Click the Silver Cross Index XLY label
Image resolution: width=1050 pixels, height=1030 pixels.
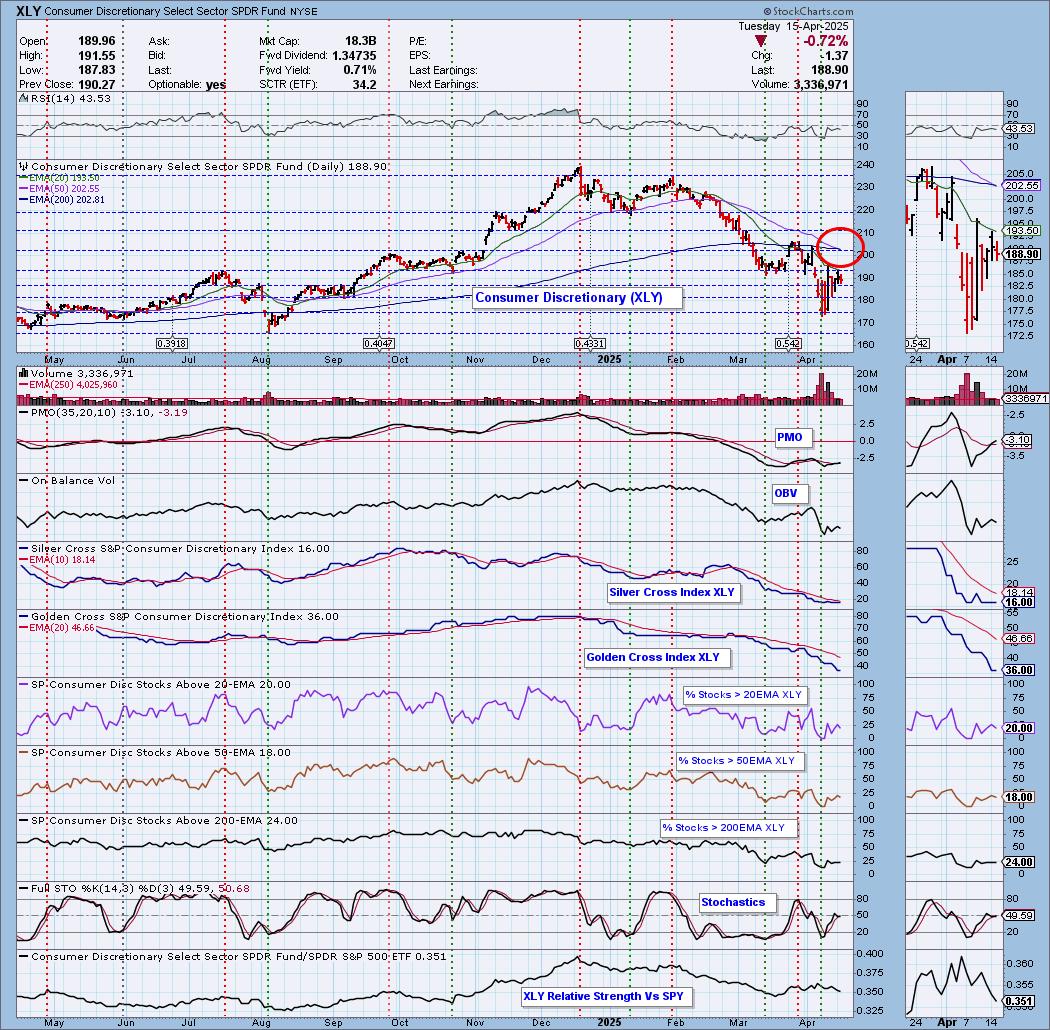pos(672,593)
